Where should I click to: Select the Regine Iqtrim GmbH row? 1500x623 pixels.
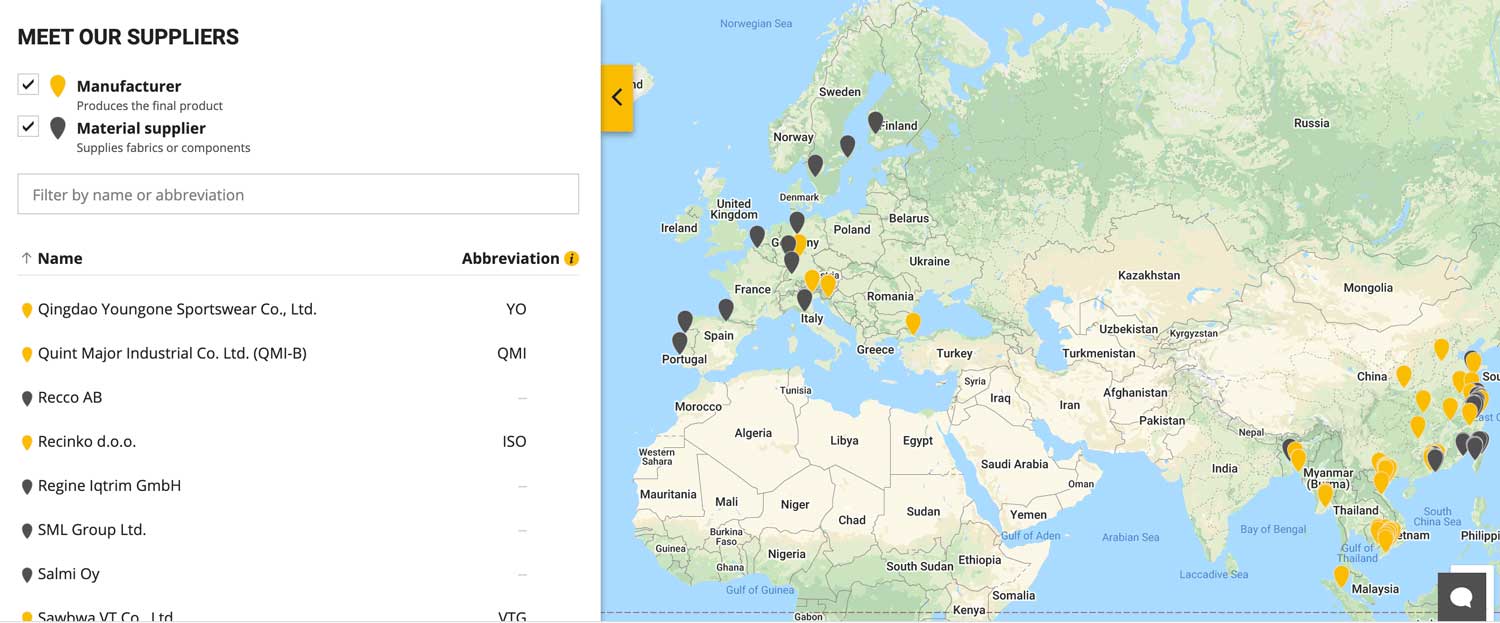tap(298, 485)
